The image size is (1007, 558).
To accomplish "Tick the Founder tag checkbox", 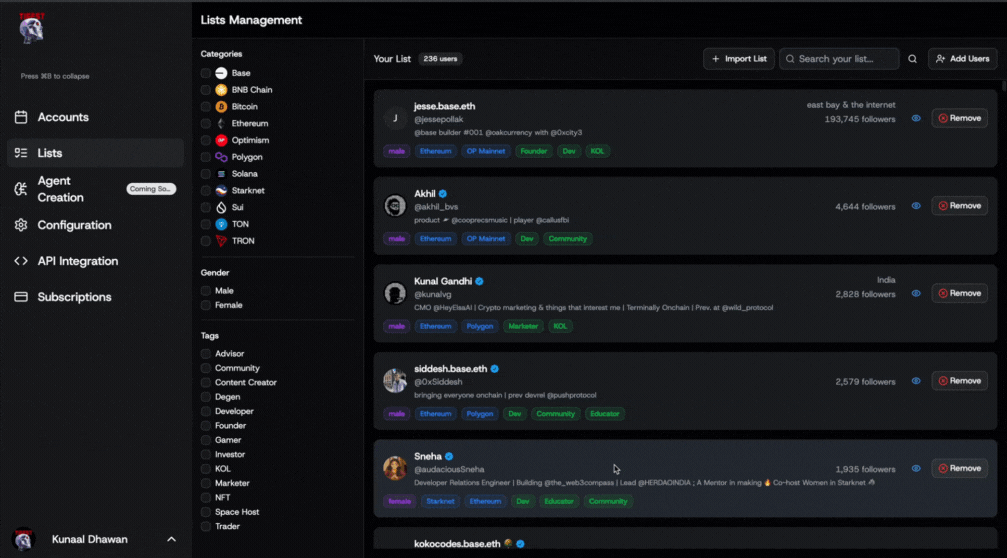I will coord(206,426).
